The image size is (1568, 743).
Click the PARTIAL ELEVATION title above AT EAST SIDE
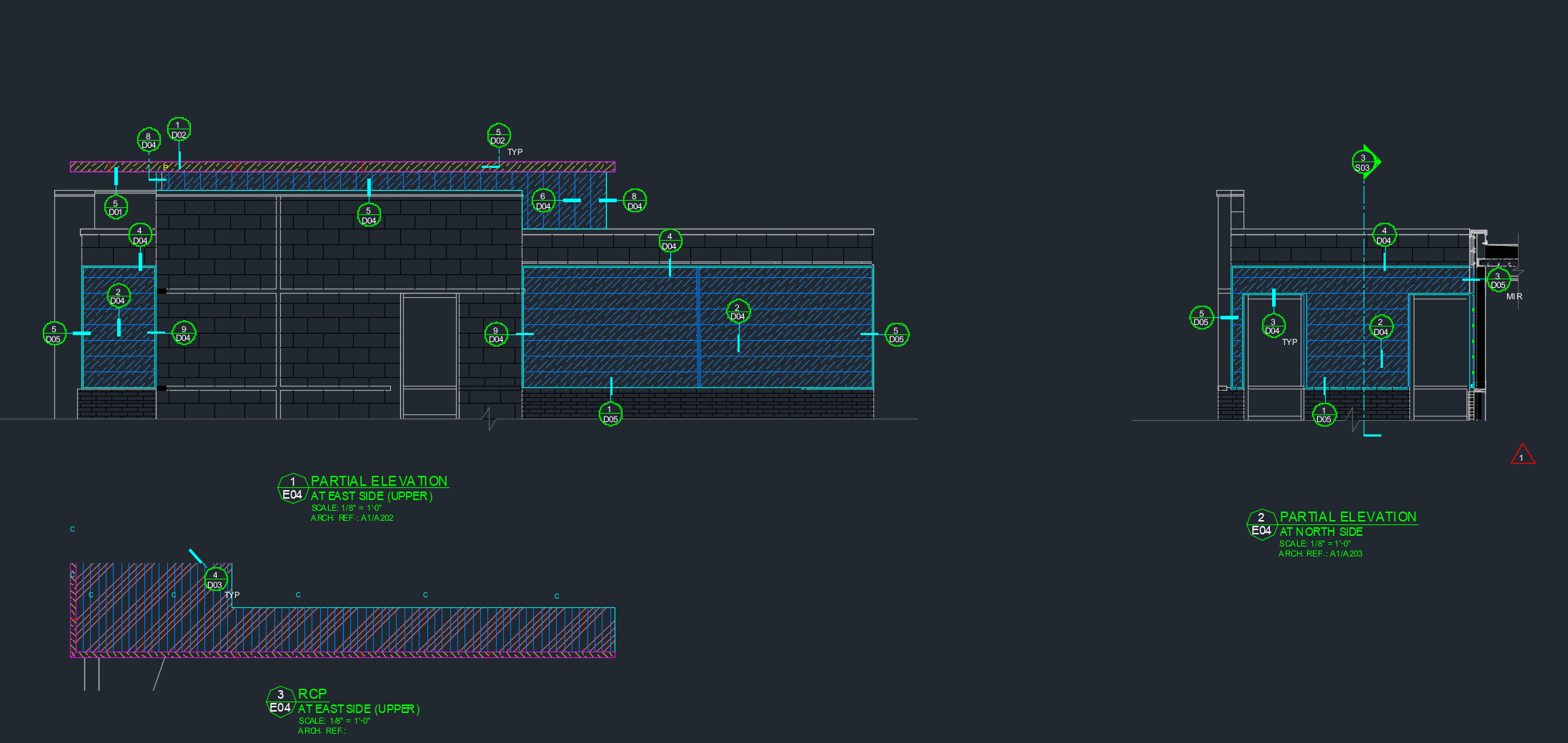pyautogui.click(x=379, y=481)
